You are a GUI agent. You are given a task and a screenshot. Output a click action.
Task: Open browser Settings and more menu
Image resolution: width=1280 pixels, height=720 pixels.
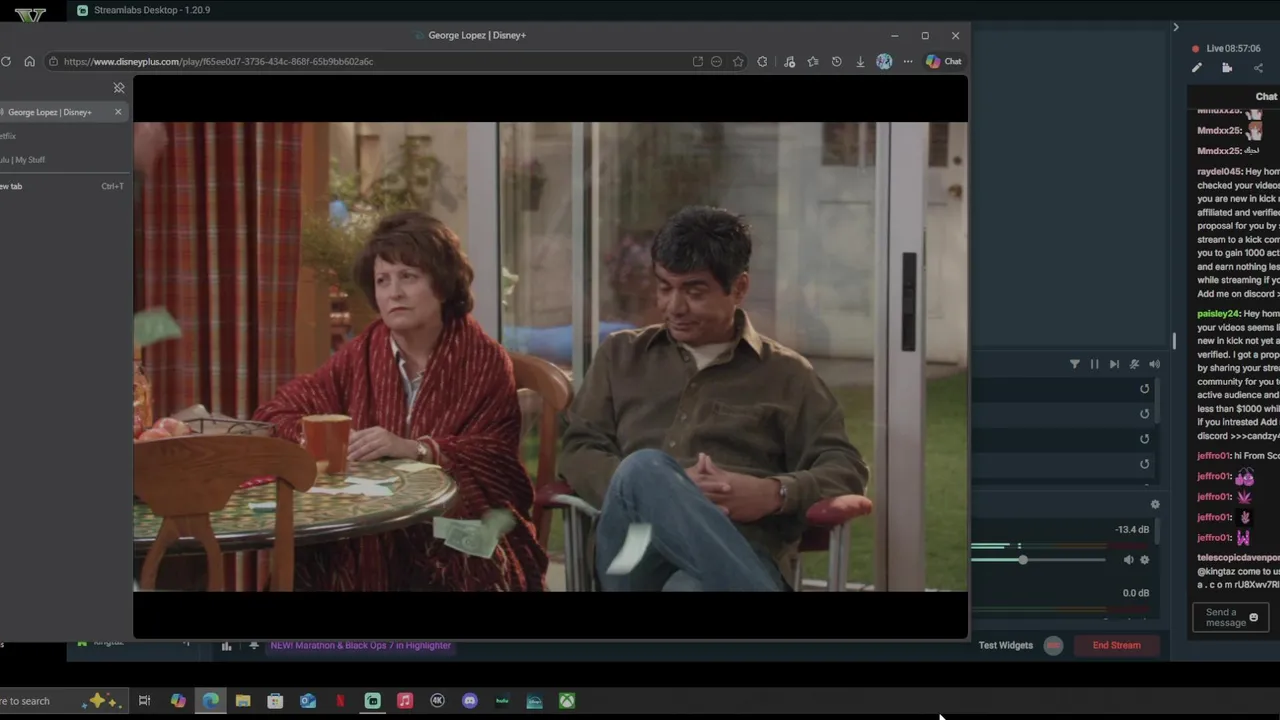point(908,61)
